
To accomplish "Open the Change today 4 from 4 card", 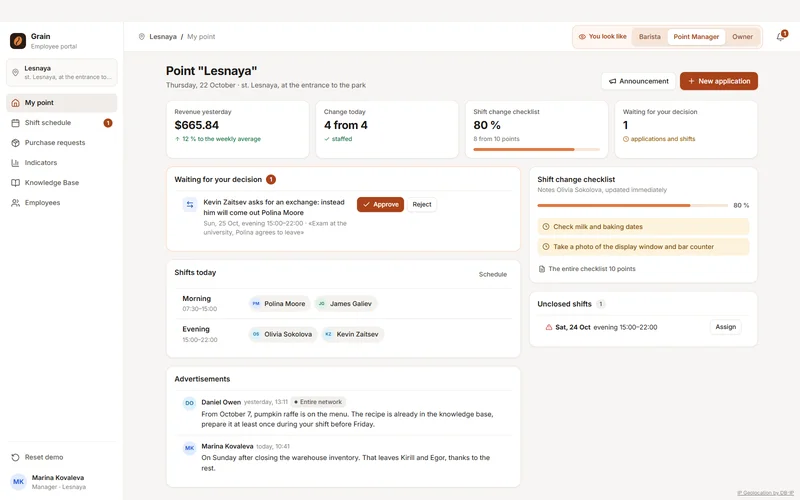I will 387,130.
